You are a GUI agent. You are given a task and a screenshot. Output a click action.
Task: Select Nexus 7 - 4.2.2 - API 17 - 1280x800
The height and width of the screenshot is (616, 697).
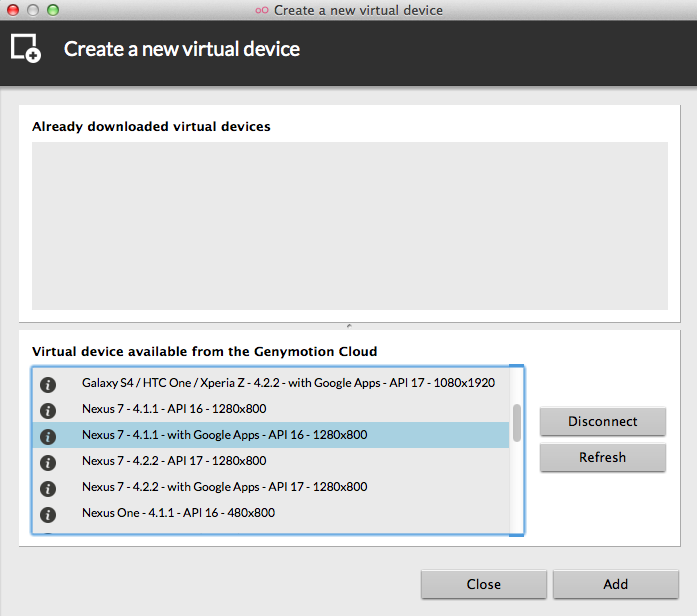271,461
